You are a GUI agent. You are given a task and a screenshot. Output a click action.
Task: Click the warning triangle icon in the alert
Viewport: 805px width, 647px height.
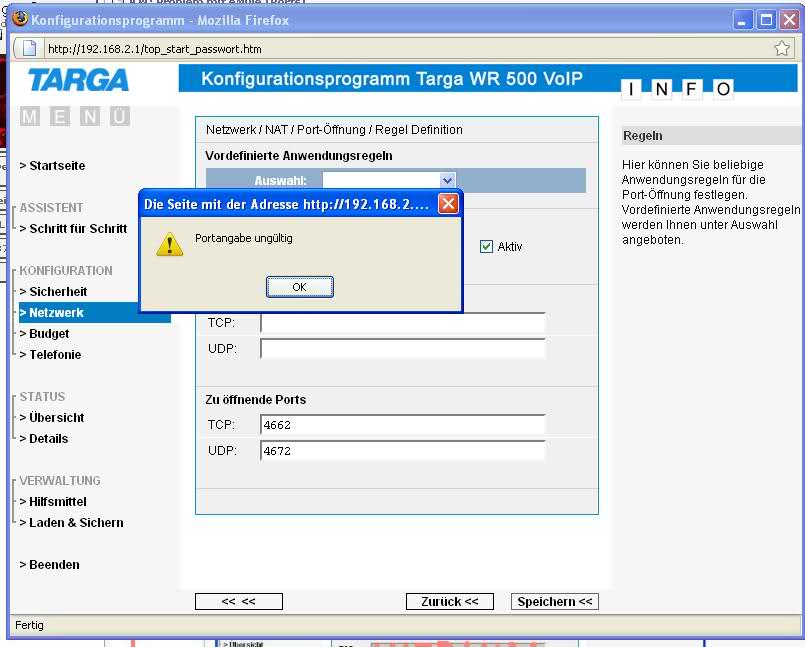click(169, 244)
